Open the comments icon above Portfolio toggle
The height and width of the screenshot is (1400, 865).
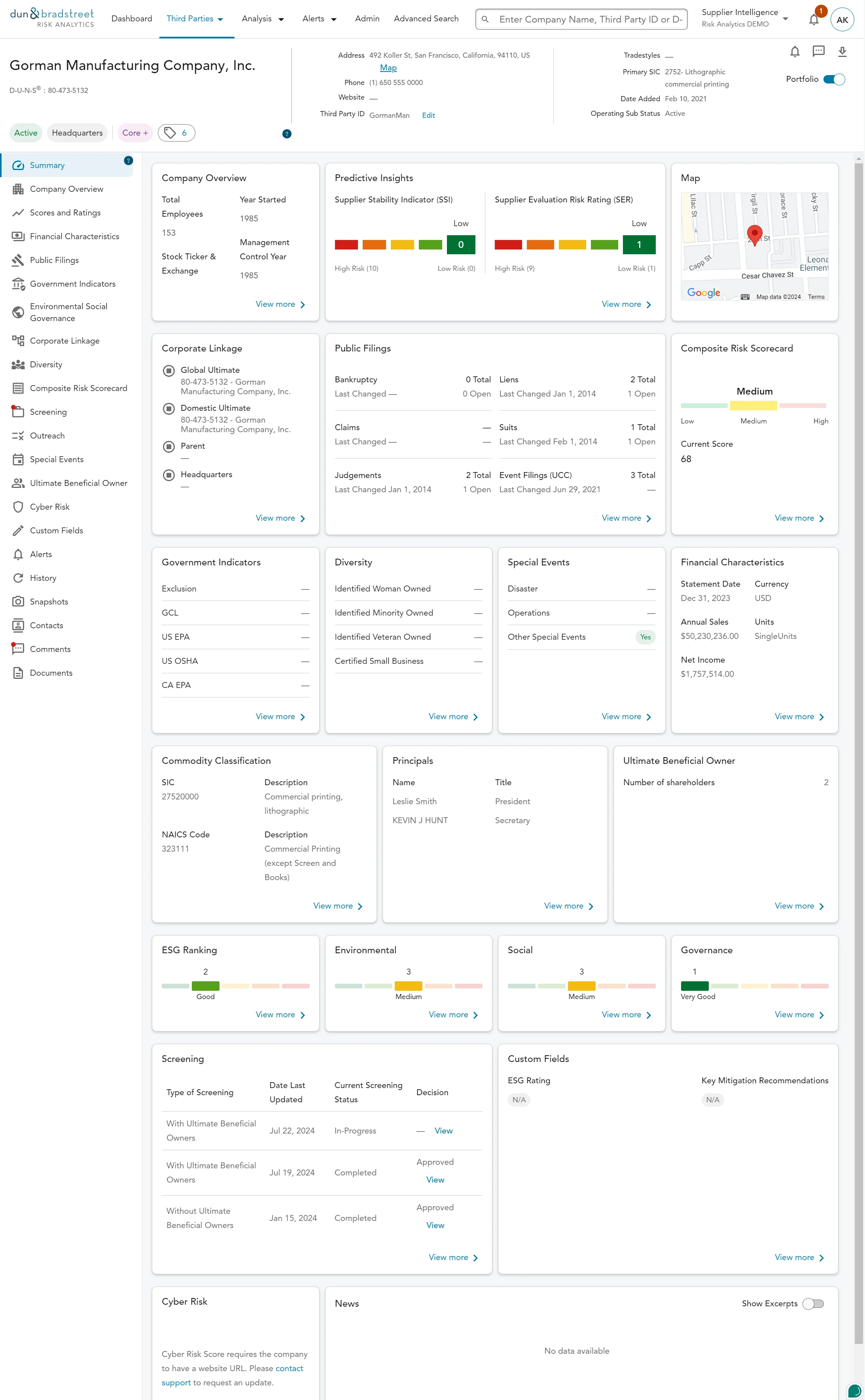[x=819, y=51]
